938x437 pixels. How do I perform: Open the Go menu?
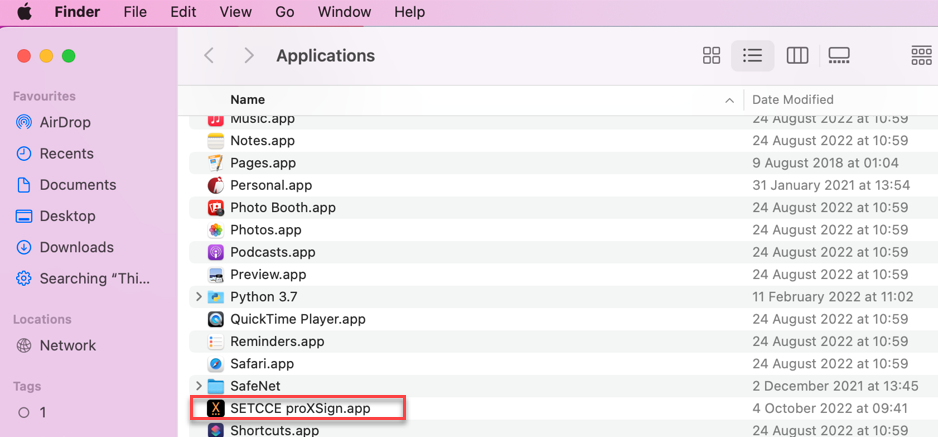click(284, 12)
